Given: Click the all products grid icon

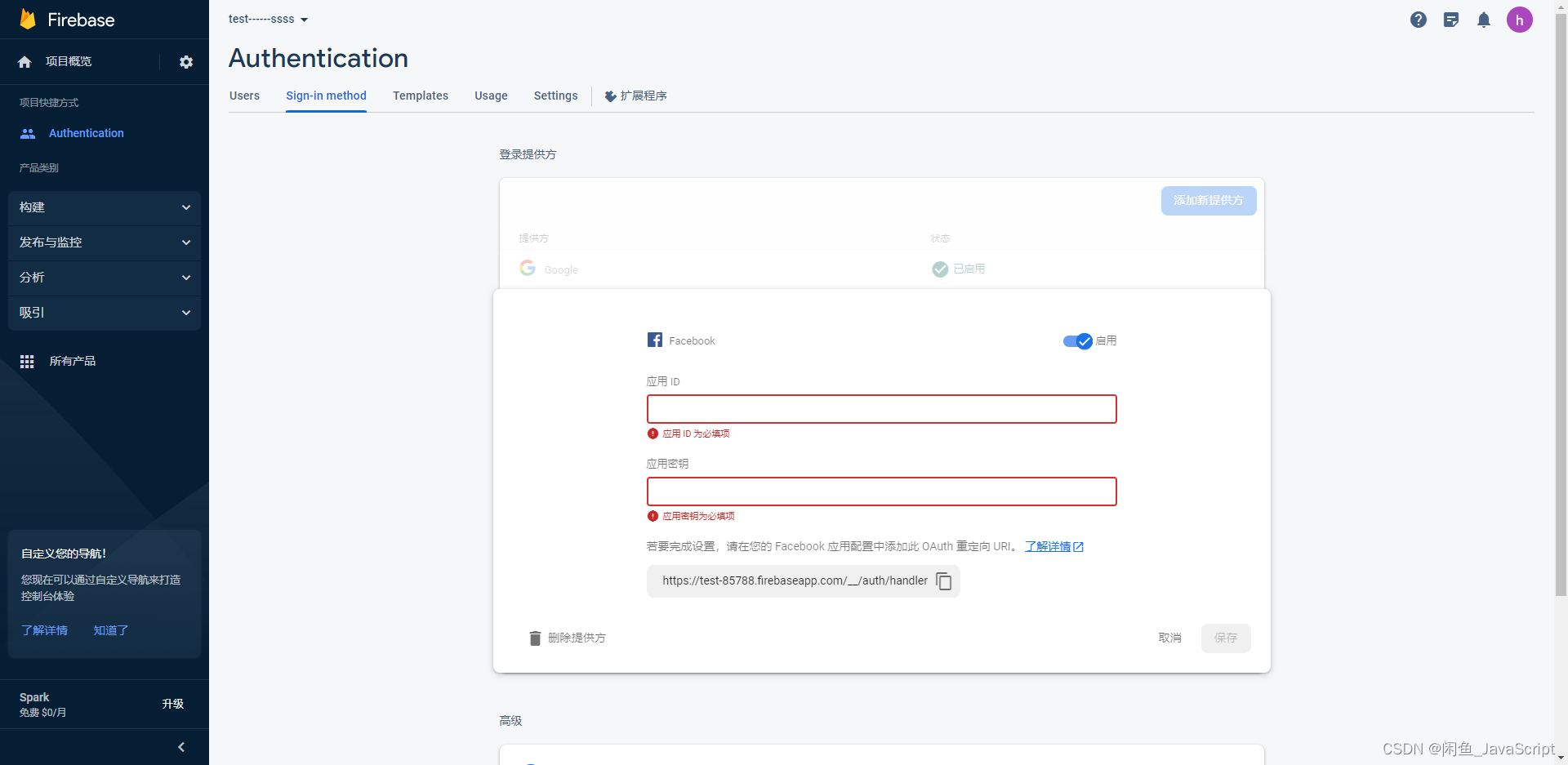Looking at the screenshot, I should (27, 362).
